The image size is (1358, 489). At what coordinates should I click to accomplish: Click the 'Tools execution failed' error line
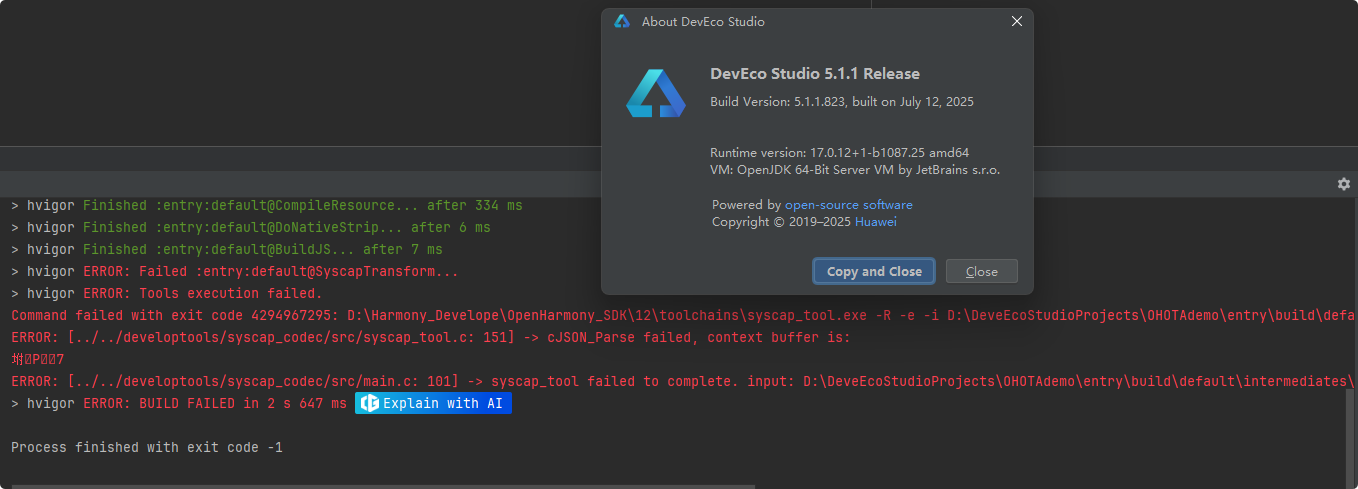coord(167,293)
